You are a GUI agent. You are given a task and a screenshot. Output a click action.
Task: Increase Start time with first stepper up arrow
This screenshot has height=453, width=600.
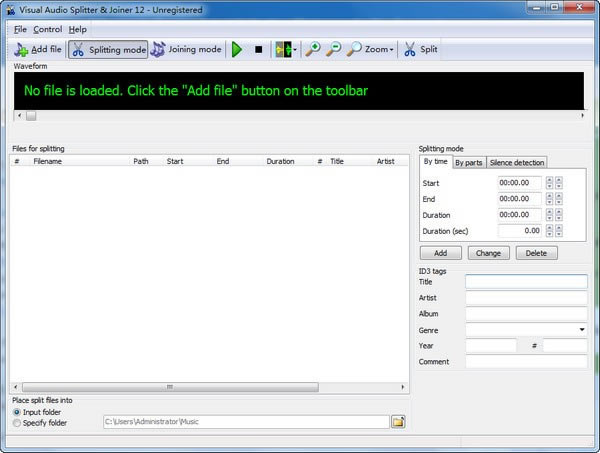[549, 180]
